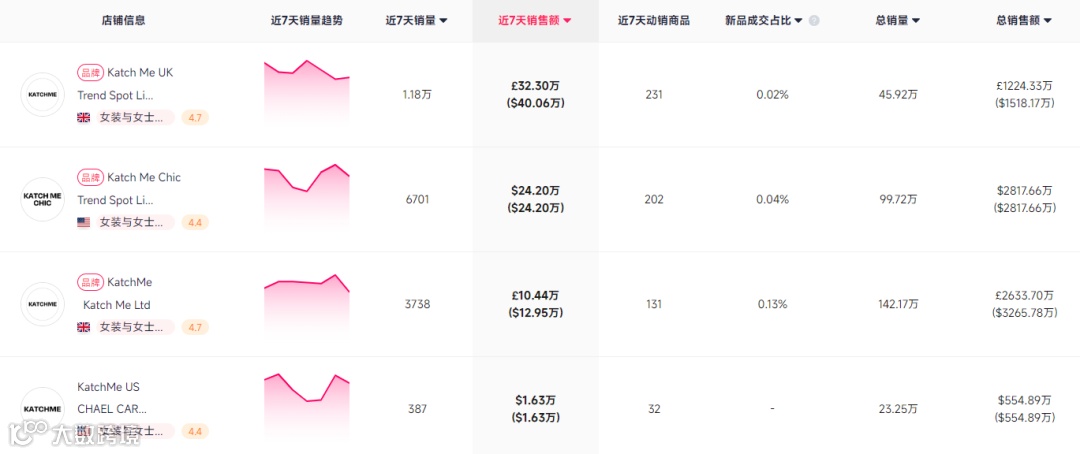
Task: Click the 品牌 badge on Katch Me UK
Action: 90,72
